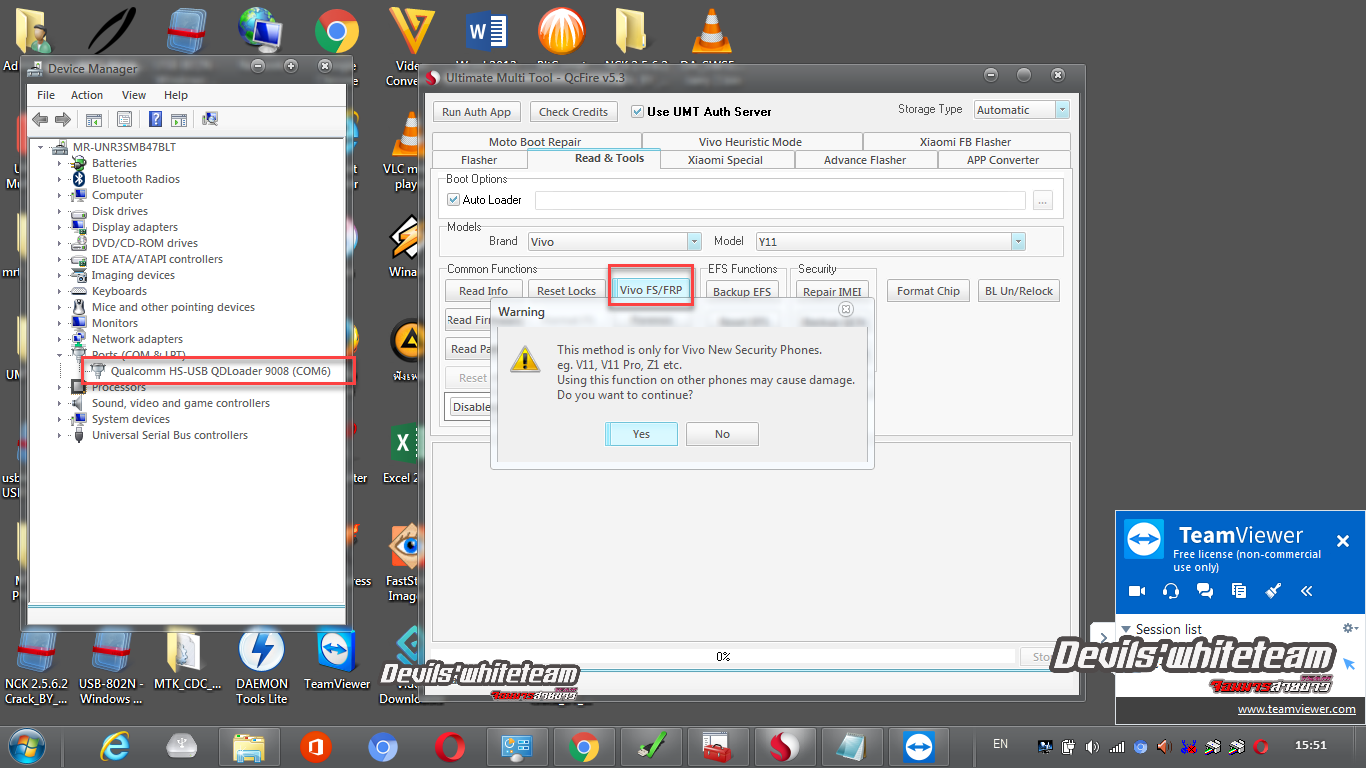Click the Forward arrow in Device Manager toolbar
The width and height of the screenshot is (1366, 768).
(x=62, y=119)
